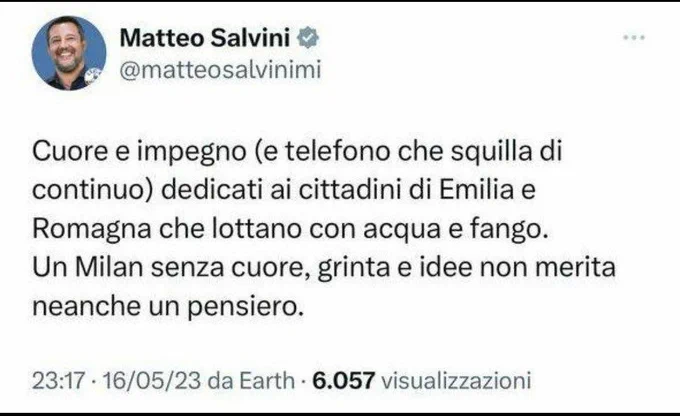Click the line 'Romagna che lottano con acqua'
The width and height of the screenshot is (680, 416).
(291, 229)
